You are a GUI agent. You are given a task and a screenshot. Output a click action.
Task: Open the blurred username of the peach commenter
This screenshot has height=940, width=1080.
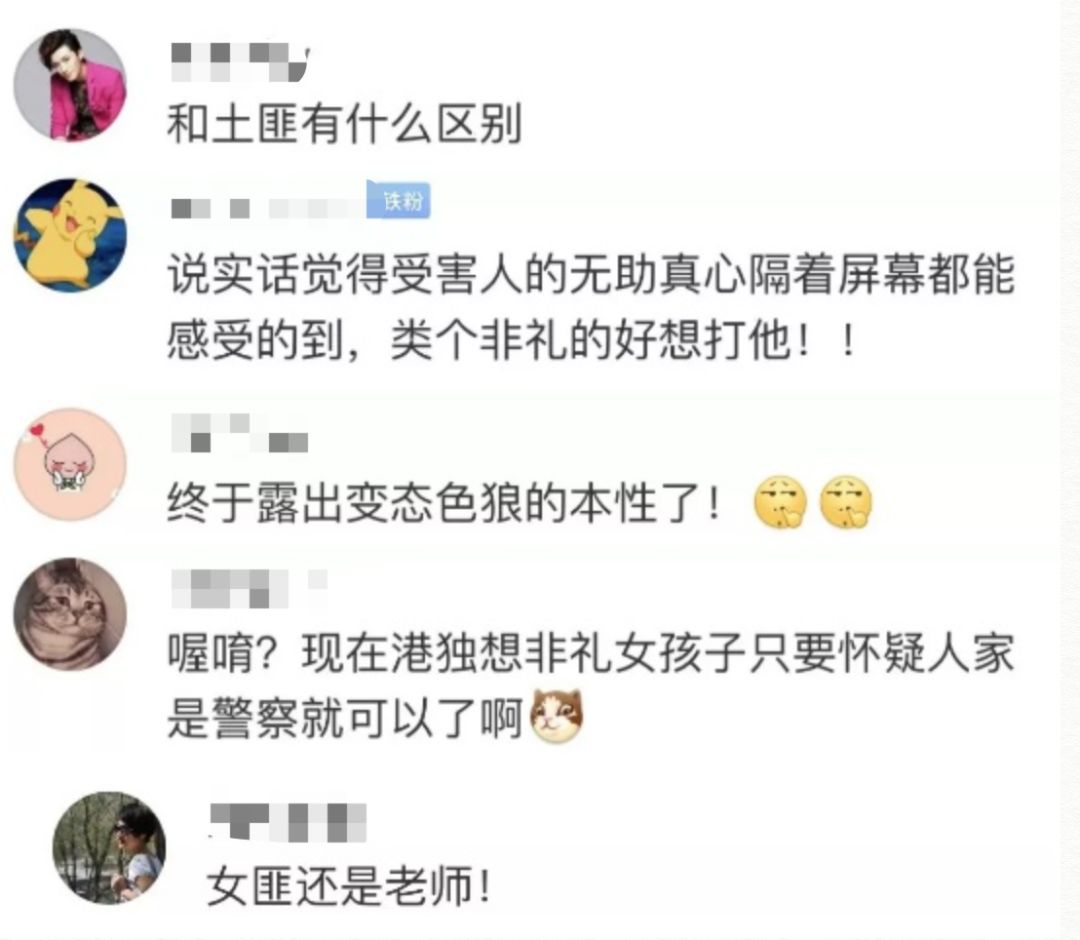[x=239, y=432]
